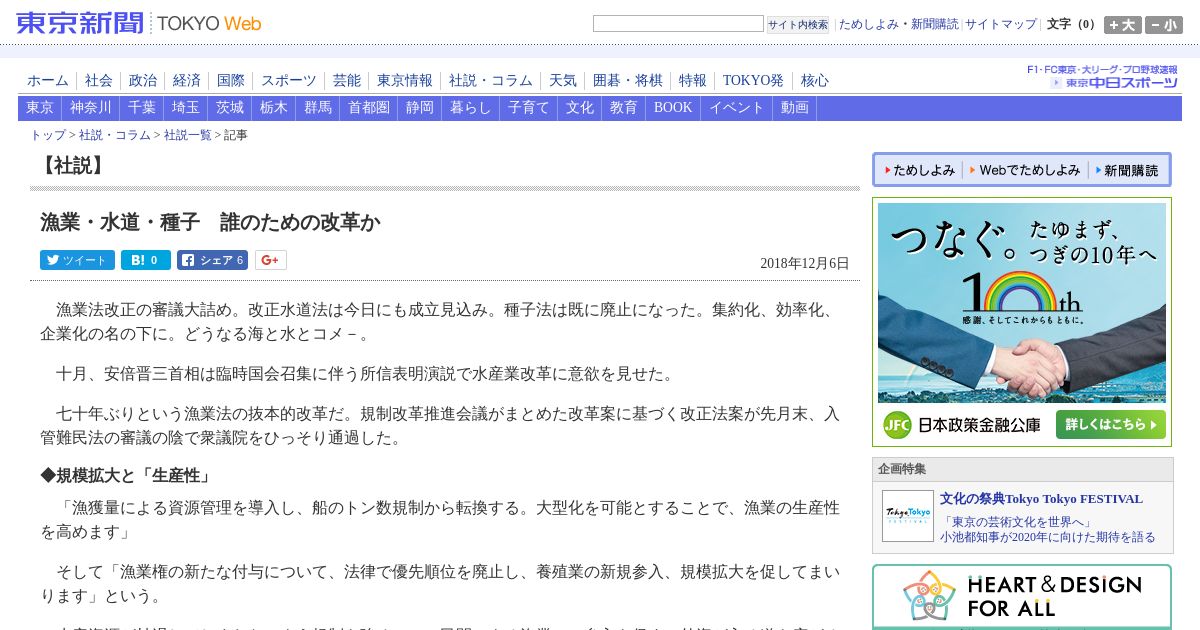The width and height of the screenshot is (1200, 630).
Task: Select the イベント tab
Action: 737,108
